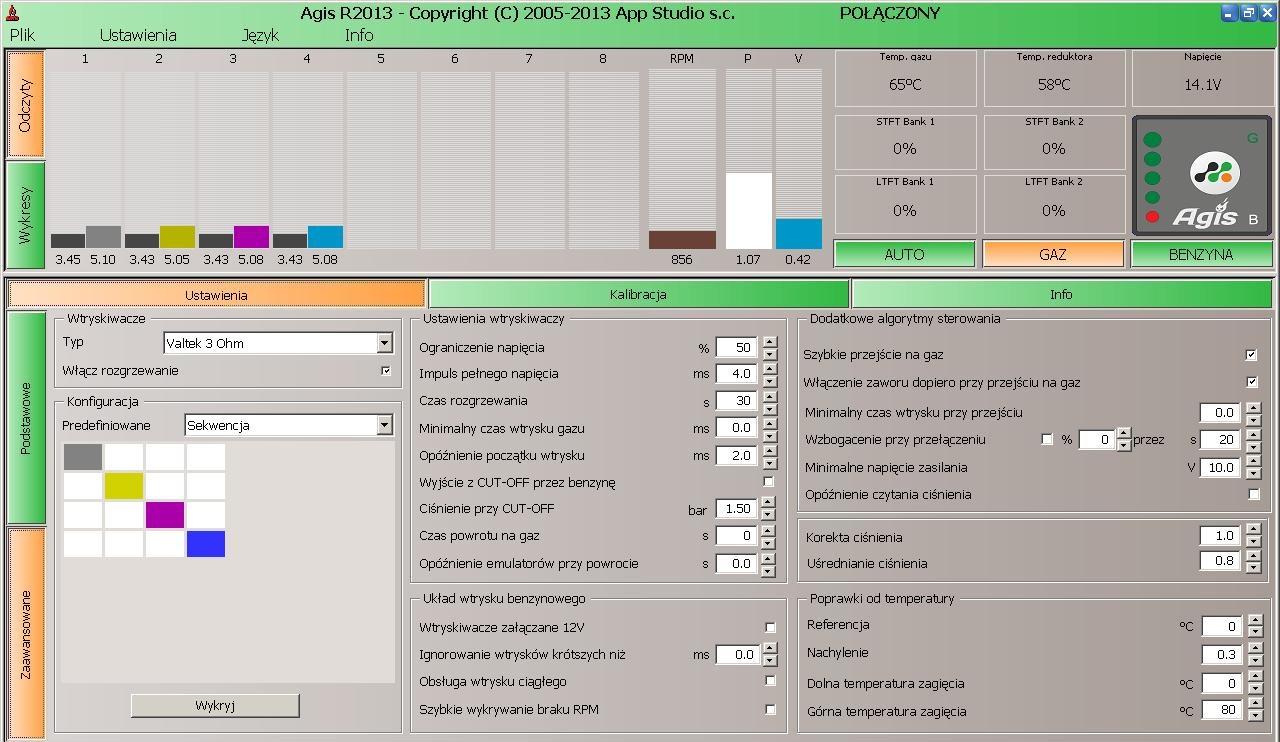Increase Minimalny czas wtrysku gazu stepper
This screenshot has width=1280, height=742.
pyautogui.click(x=769, y=423)
